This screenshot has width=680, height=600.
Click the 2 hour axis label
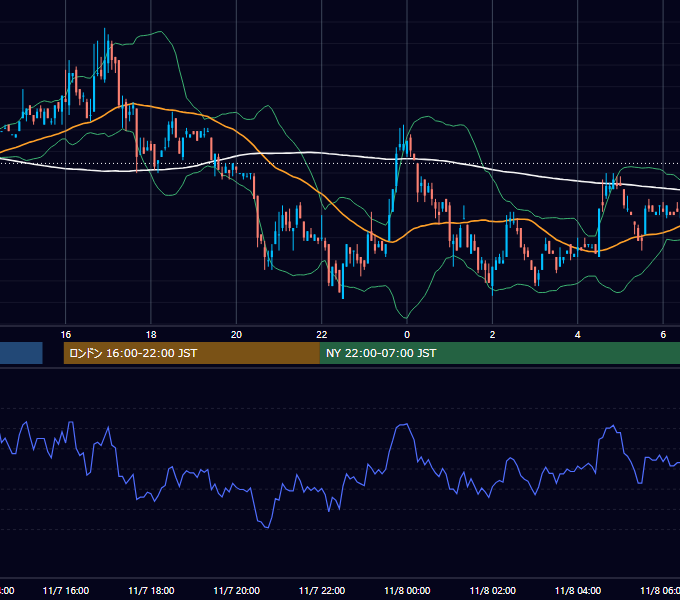coord(492,335)
